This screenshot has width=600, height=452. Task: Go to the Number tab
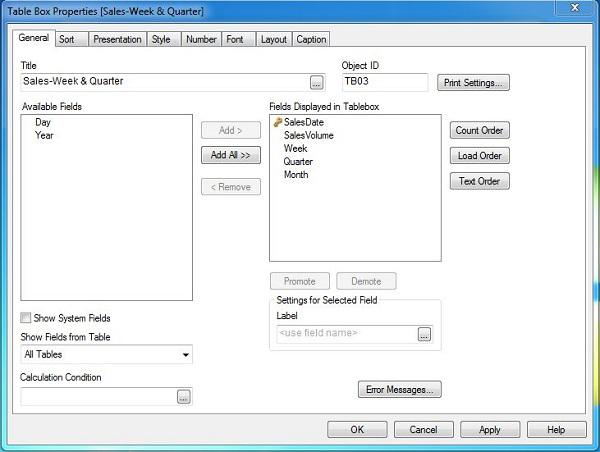tap(201, 39)
